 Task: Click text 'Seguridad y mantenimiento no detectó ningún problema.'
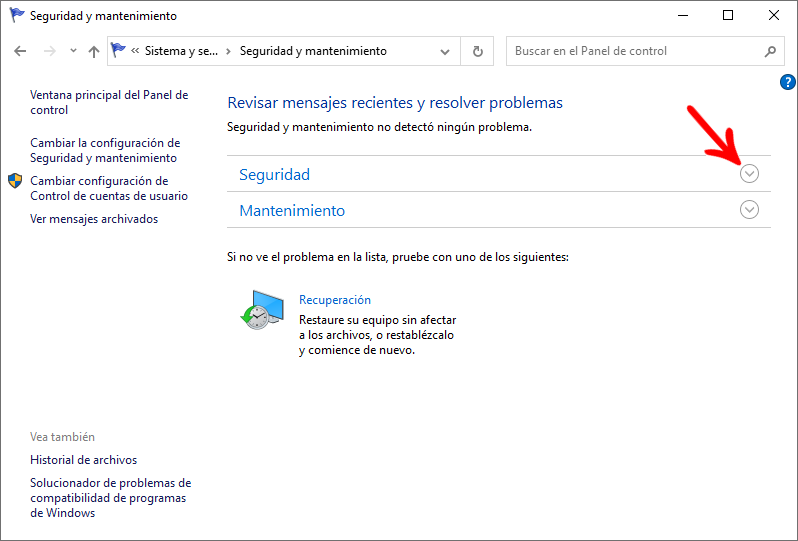379,127
